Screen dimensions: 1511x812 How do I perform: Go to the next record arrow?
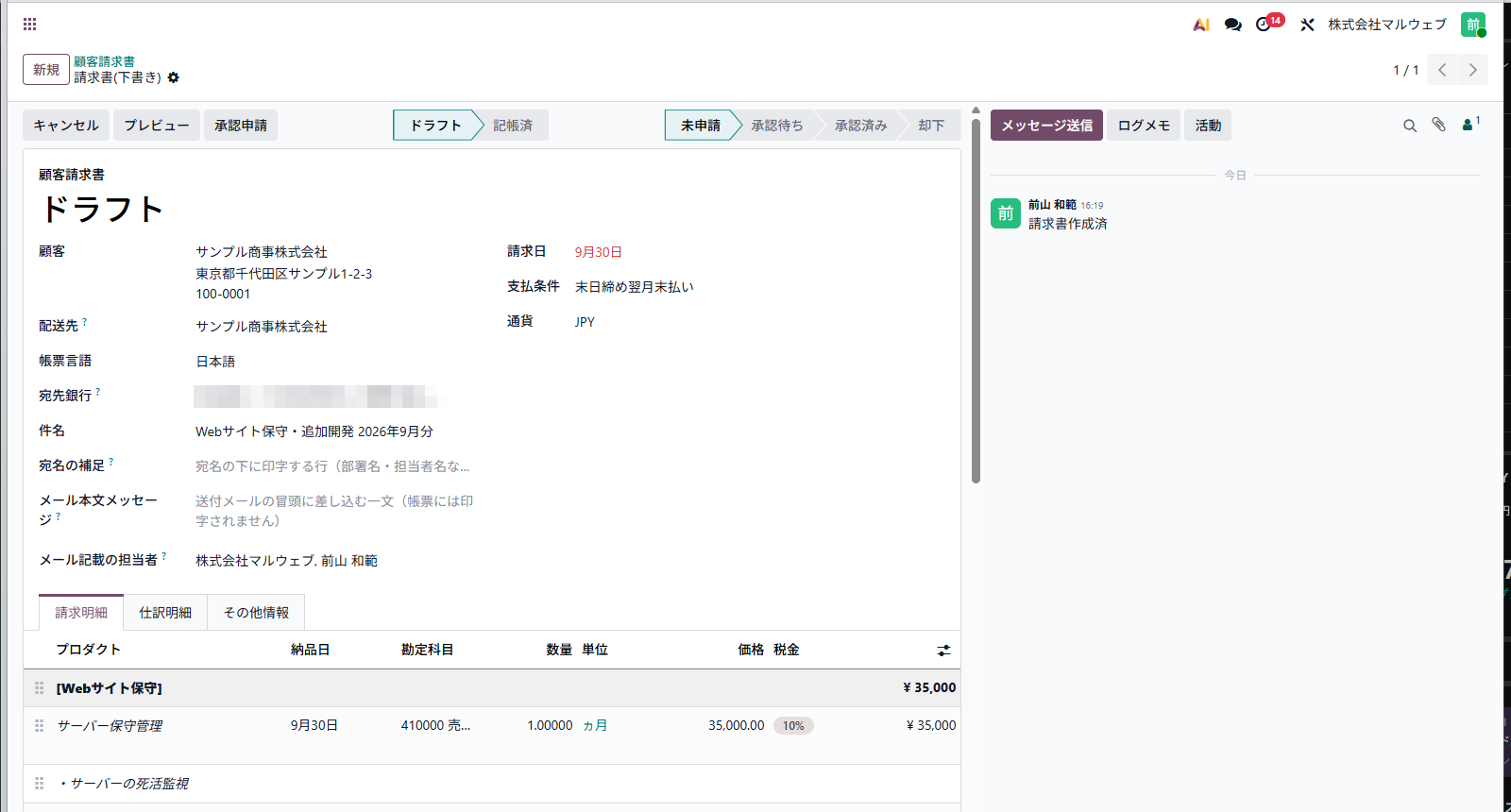click(x=1473, y=70)
